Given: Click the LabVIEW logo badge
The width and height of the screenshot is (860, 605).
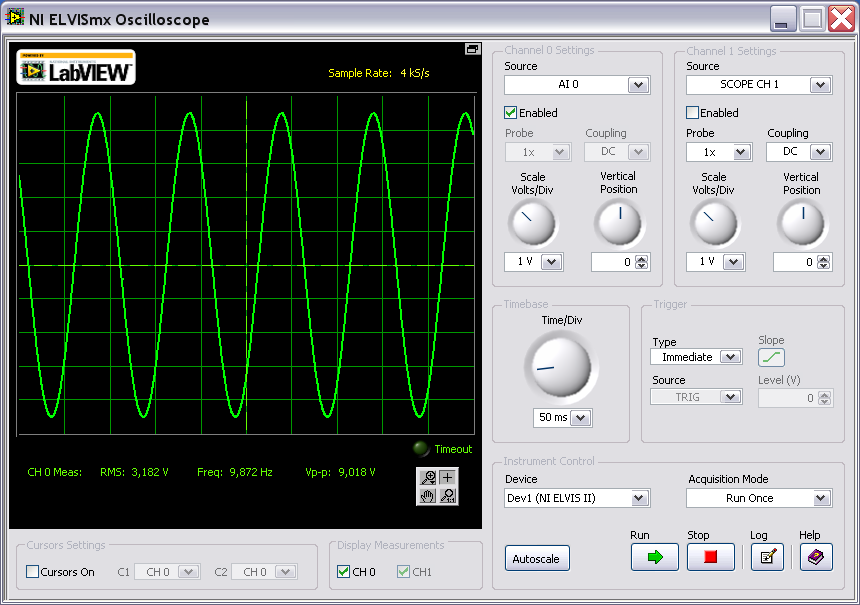Looking at the screenshot, I should click(x=76, y=67).
